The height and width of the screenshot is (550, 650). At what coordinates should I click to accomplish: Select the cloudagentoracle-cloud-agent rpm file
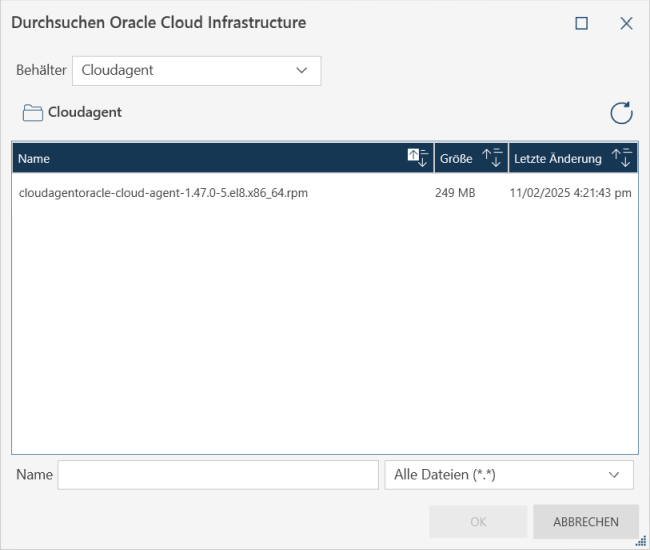coord(163,193)
